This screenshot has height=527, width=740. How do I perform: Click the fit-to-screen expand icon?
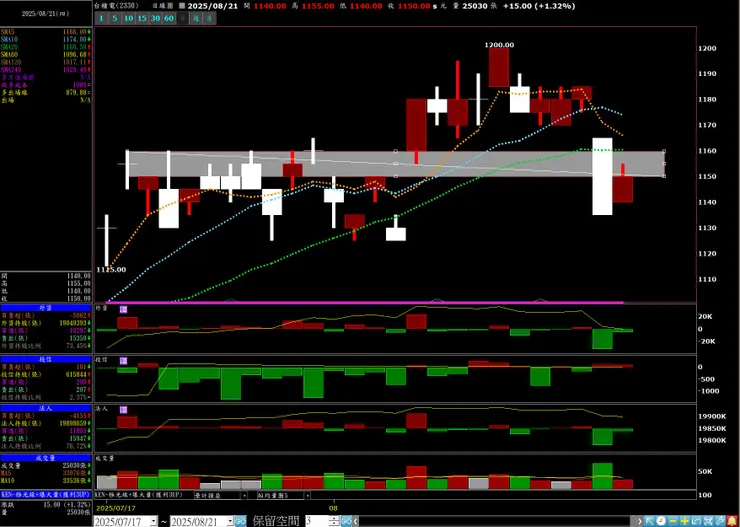tap(708, 521)
